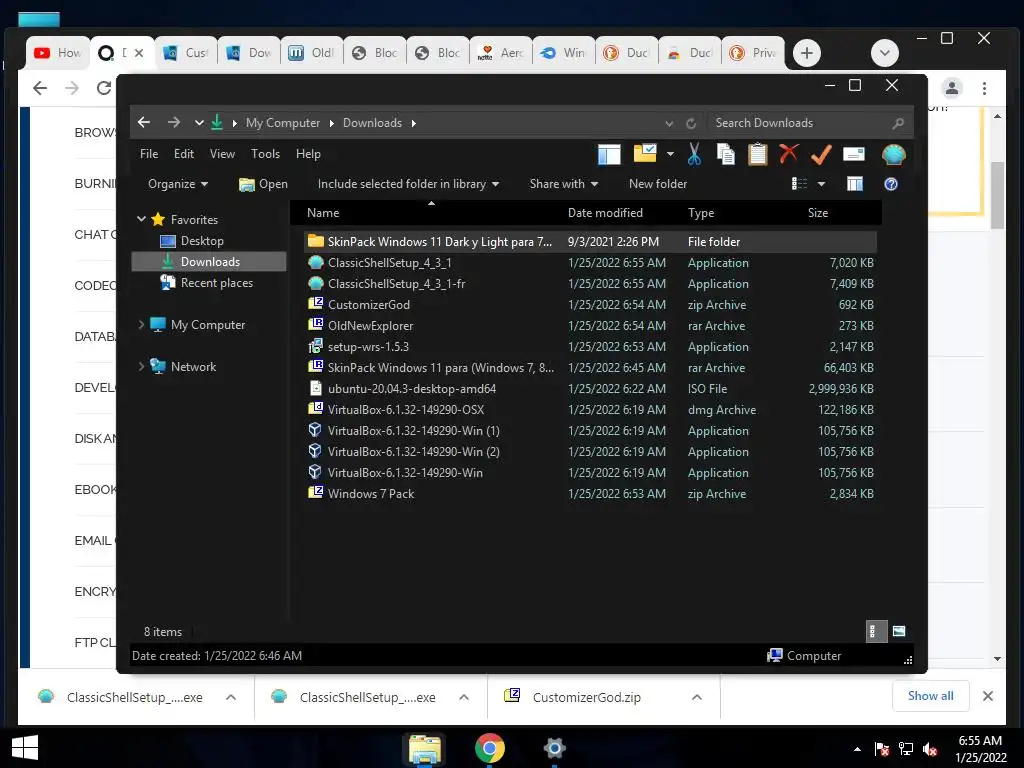Image resolution: width=1024 pixels, height=768 pixels.
Task: Open the Help menu
Action: (308, 154)
